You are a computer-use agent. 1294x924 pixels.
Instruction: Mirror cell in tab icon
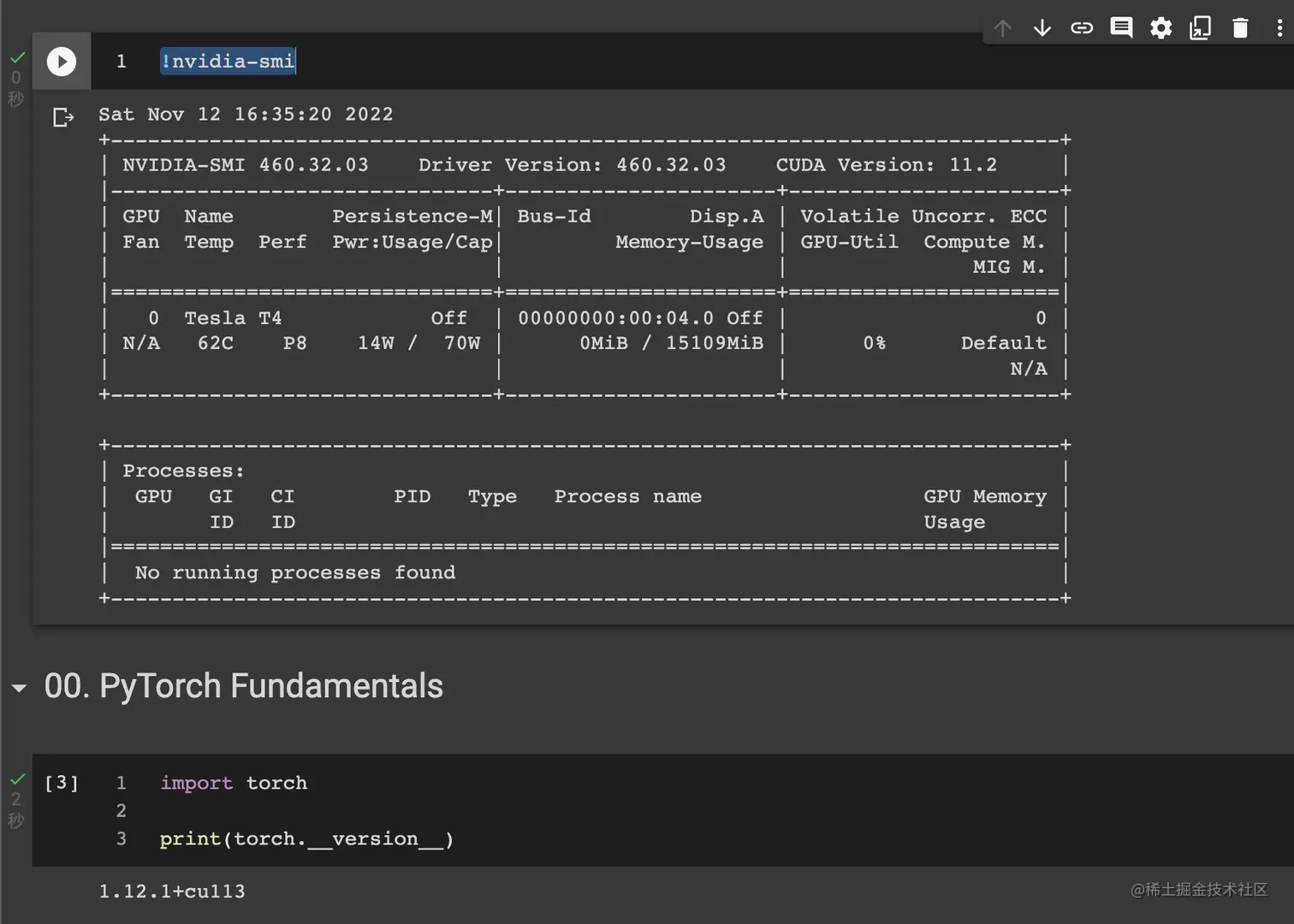click(x=1201, y=28)
